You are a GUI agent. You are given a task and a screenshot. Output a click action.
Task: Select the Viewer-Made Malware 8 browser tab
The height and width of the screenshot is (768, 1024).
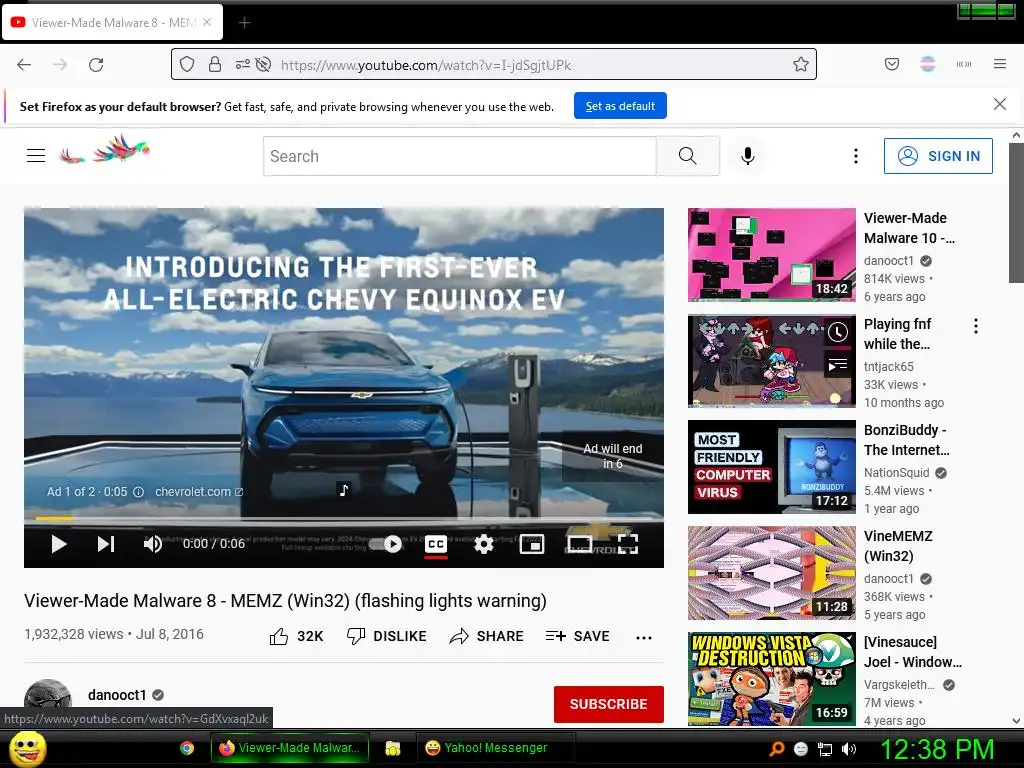pos(112,23)
